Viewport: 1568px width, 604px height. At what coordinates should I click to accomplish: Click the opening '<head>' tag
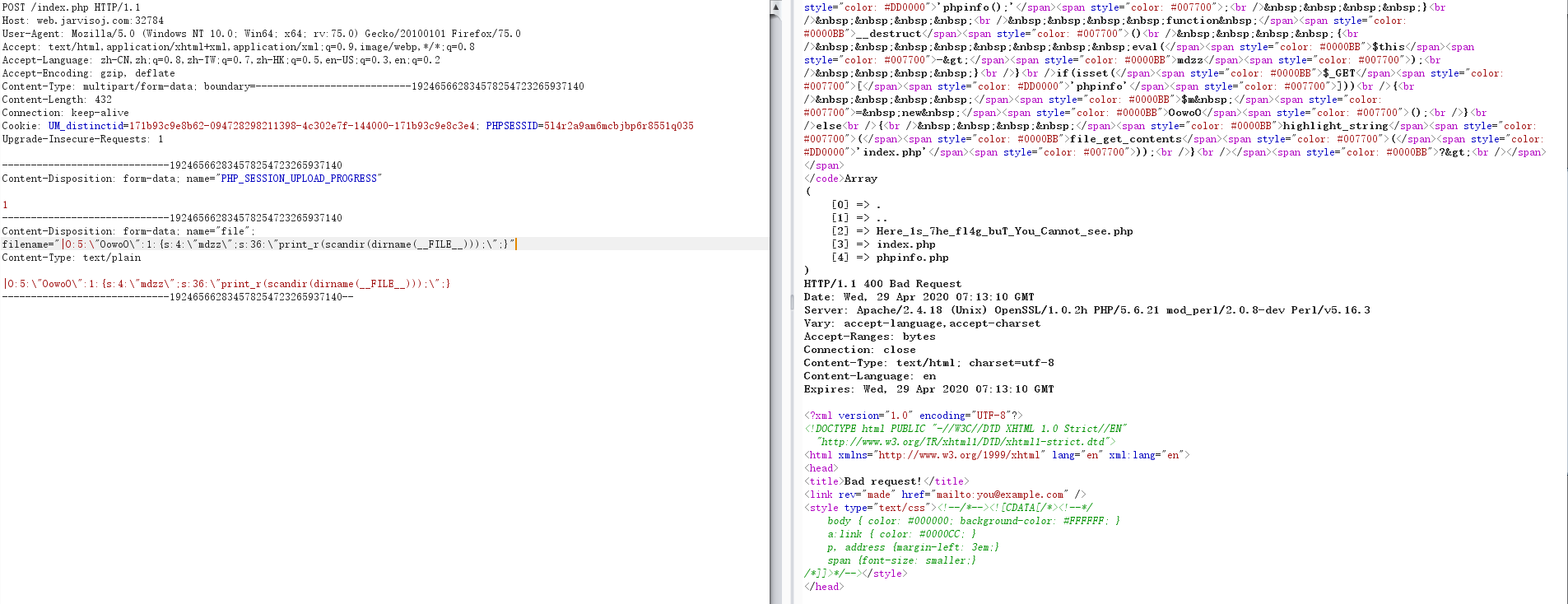tap(821, 468)
